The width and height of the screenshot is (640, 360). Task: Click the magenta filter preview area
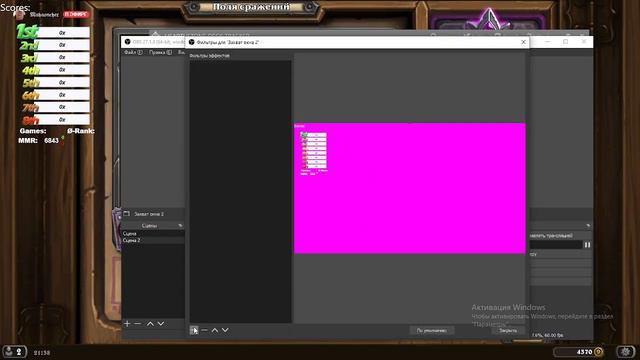coord(409,188)
